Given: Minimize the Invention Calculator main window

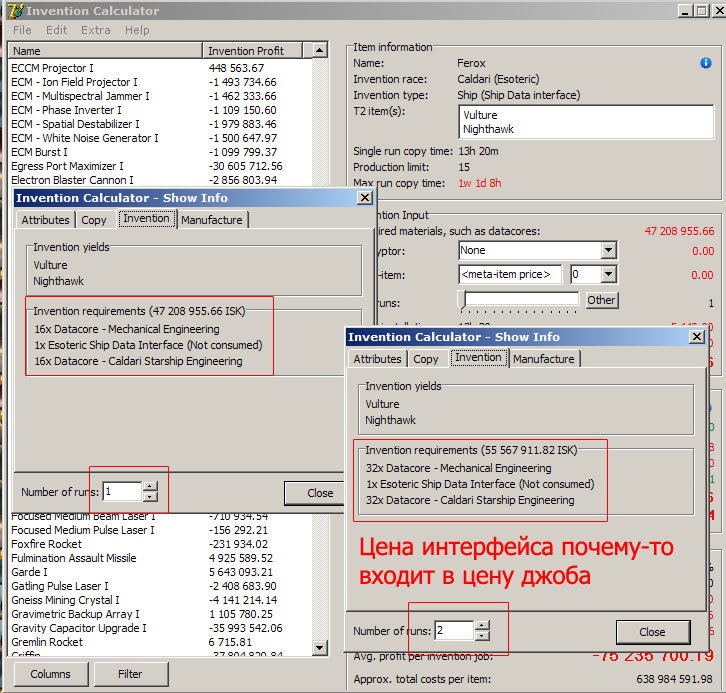Looking at the screenshot, I should (685, 11).
